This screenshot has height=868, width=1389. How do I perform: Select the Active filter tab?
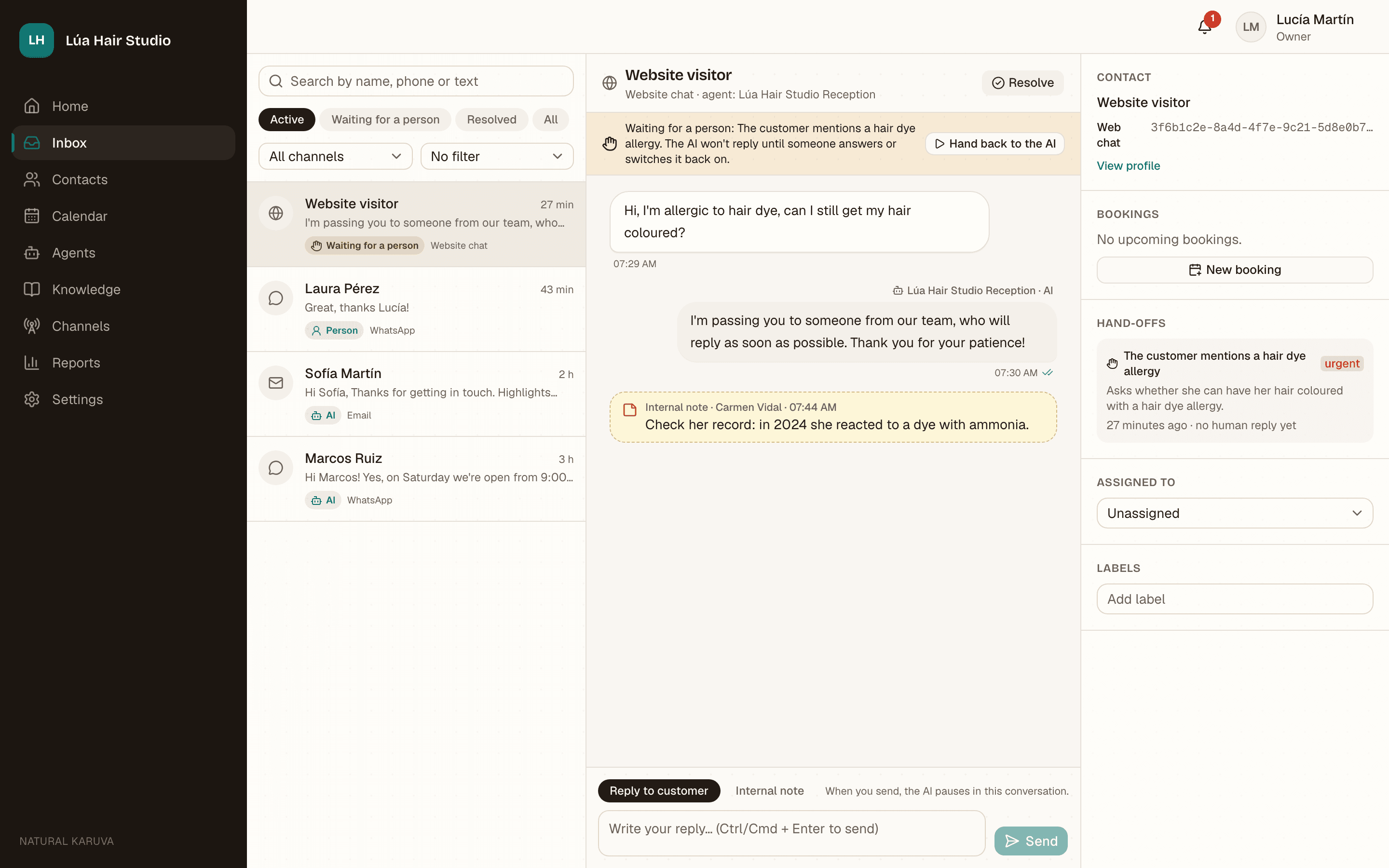click(x=287, y=120)
